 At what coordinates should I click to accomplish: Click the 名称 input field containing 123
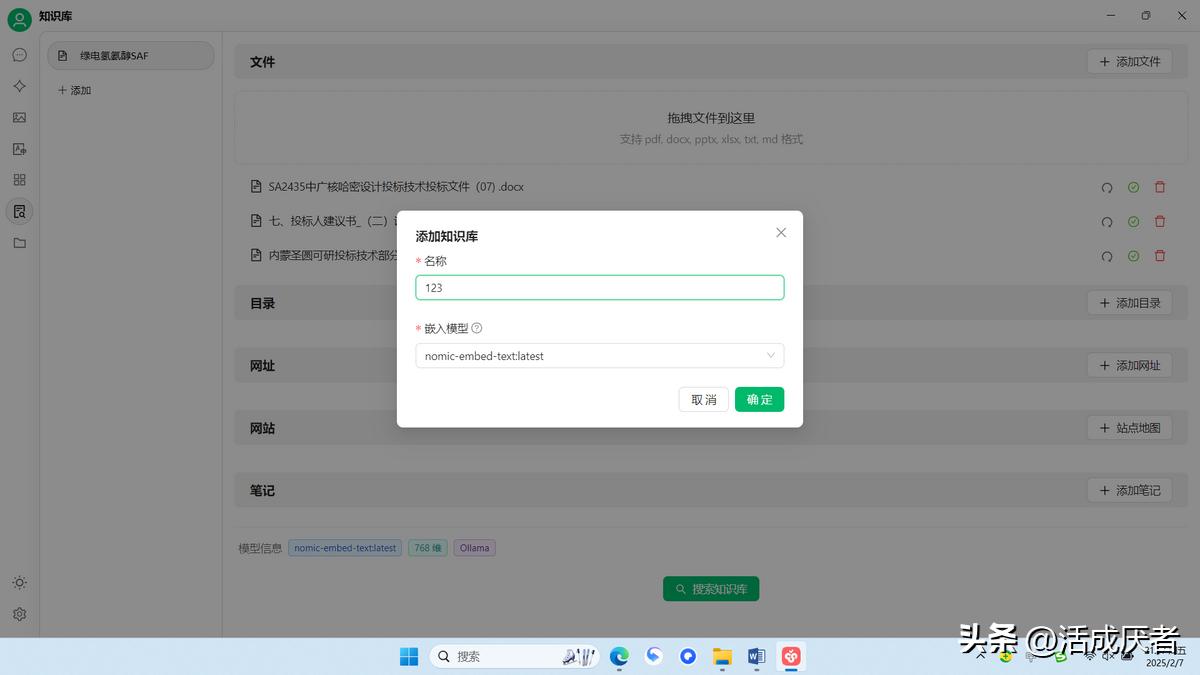tap(600, 287)
